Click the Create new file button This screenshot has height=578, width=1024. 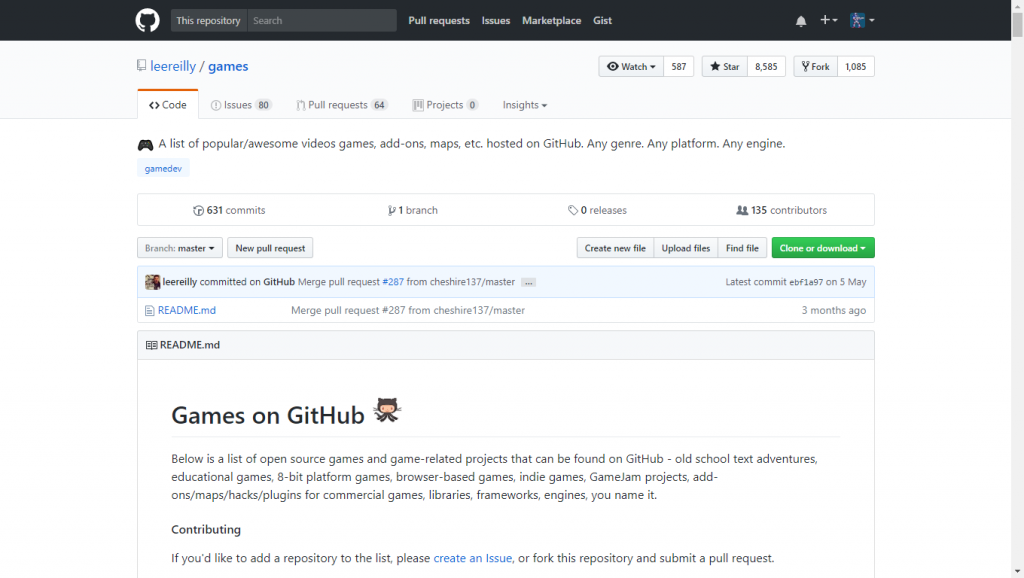pos(615,248)
